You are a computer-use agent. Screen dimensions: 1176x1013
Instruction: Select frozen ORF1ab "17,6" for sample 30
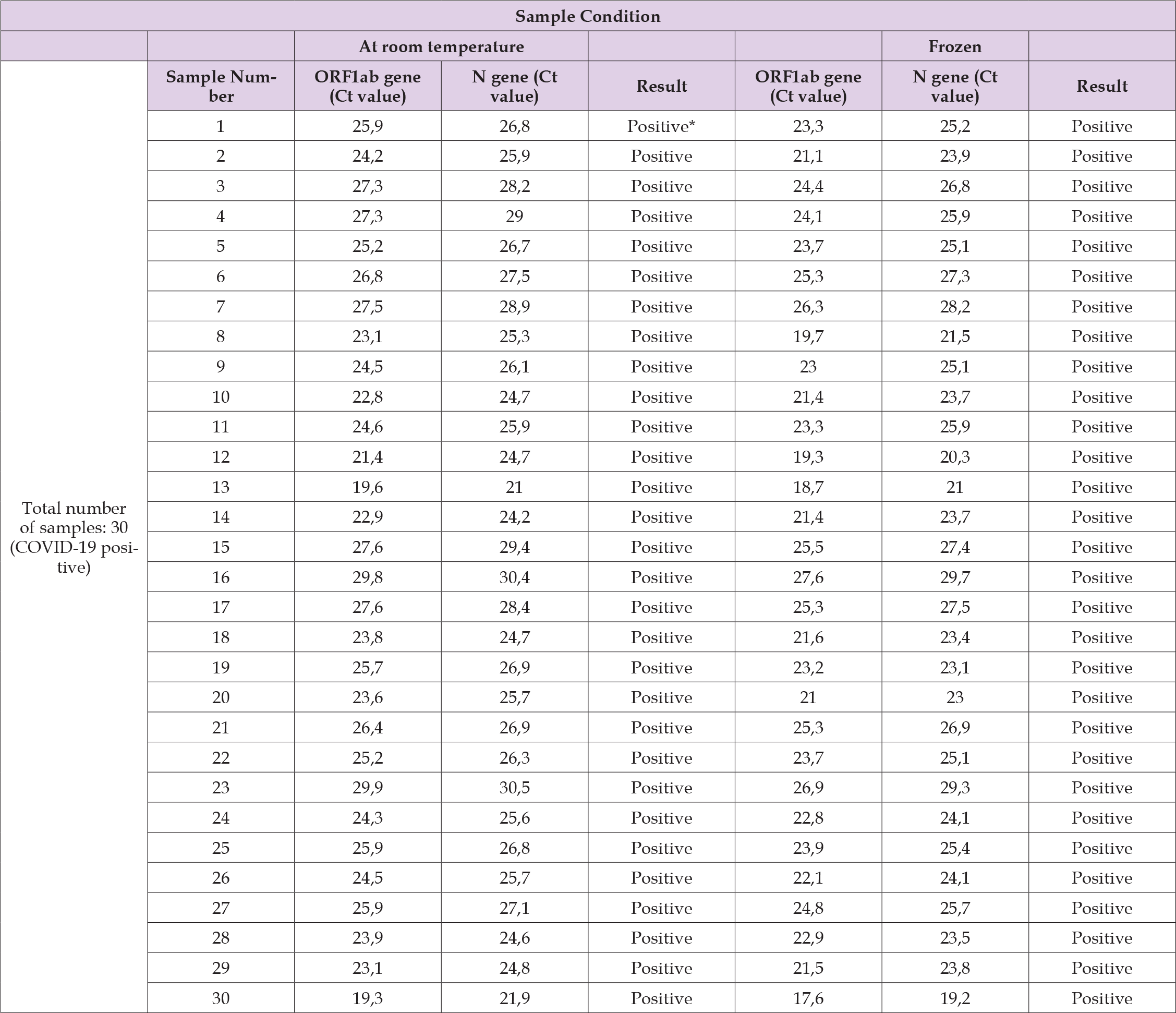[808, 999]
